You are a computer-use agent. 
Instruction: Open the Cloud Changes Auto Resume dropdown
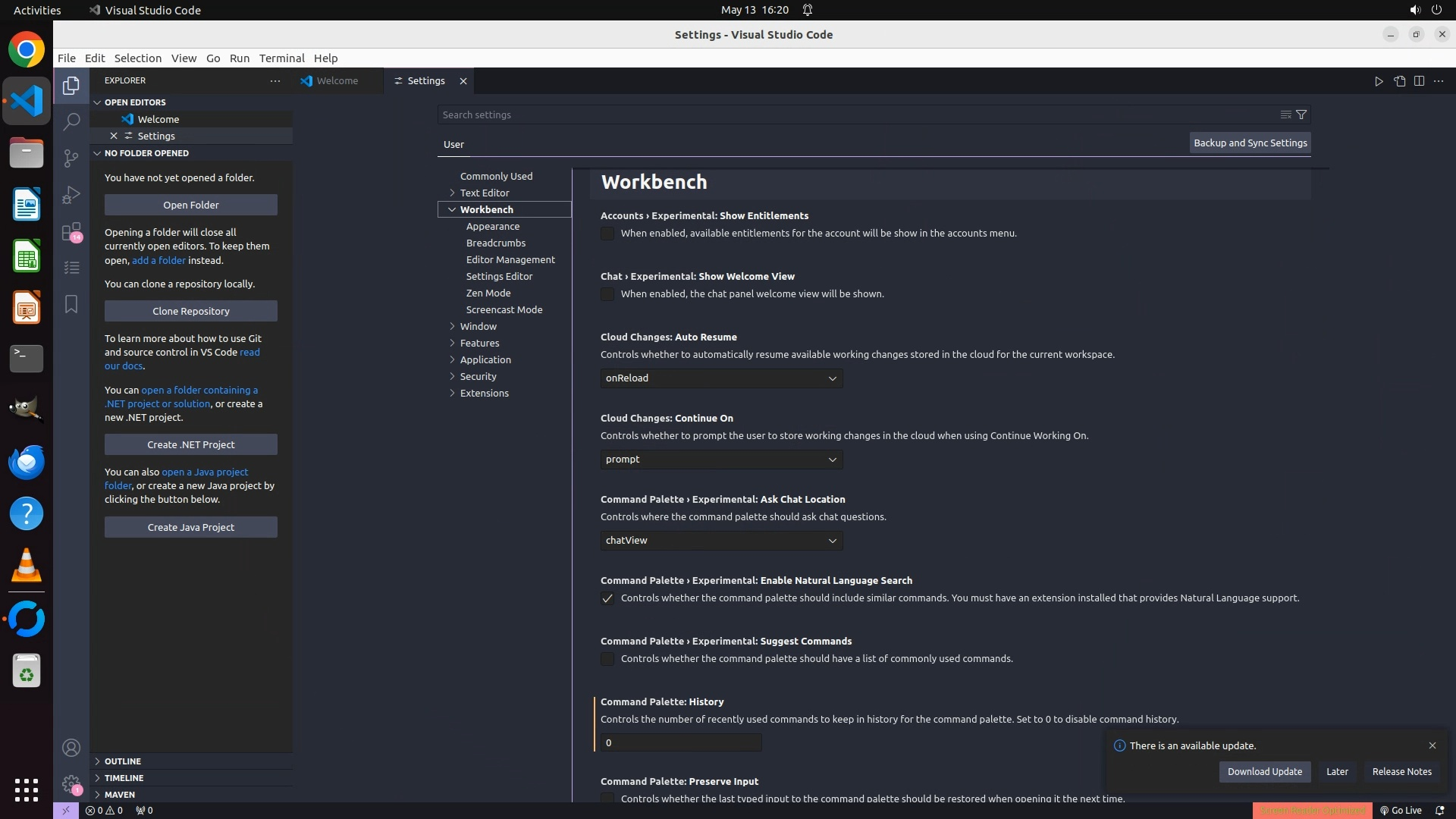tap(721, 378)
